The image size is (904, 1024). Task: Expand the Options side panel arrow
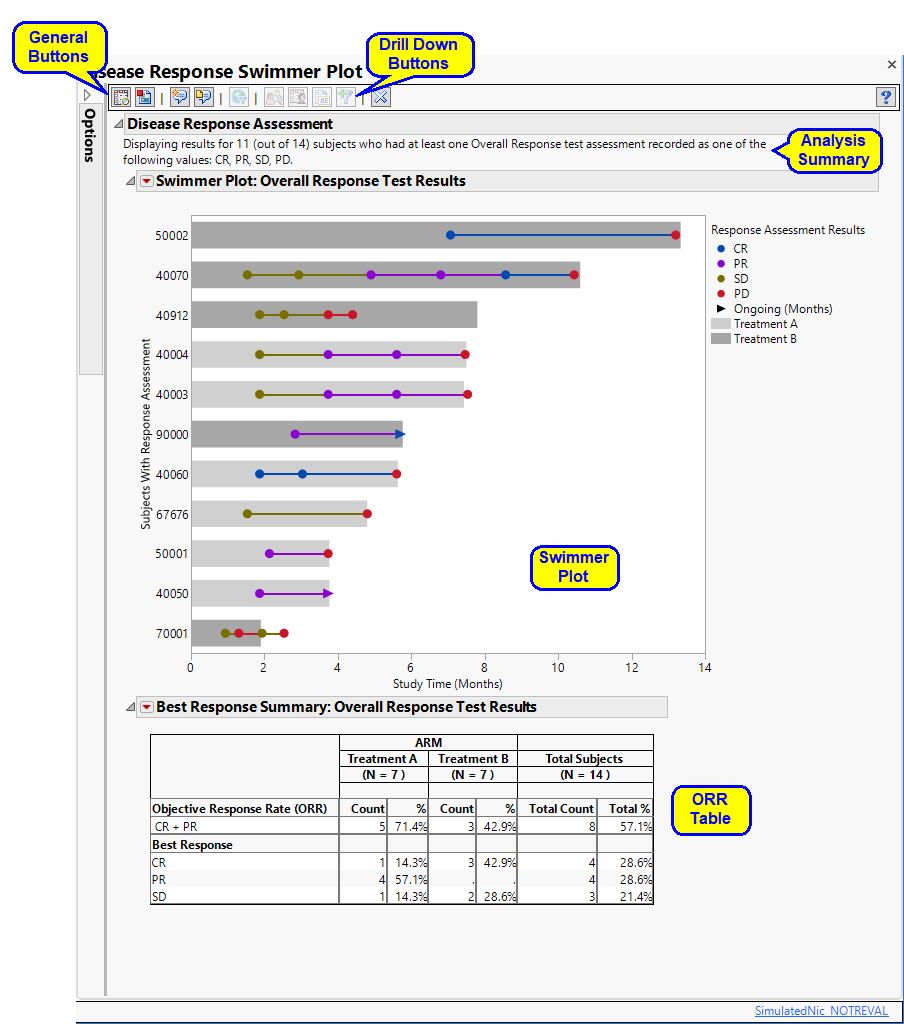tap(87, 95)
